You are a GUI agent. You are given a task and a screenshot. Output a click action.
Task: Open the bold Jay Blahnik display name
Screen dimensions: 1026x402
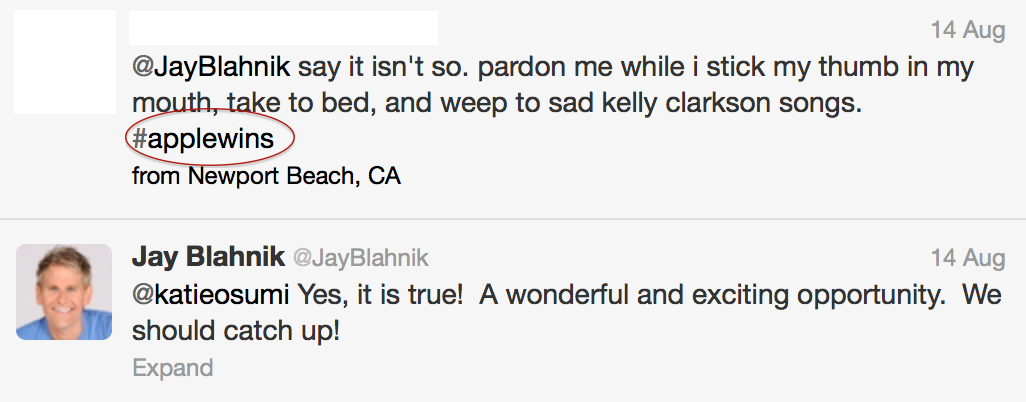coord(207,257)
